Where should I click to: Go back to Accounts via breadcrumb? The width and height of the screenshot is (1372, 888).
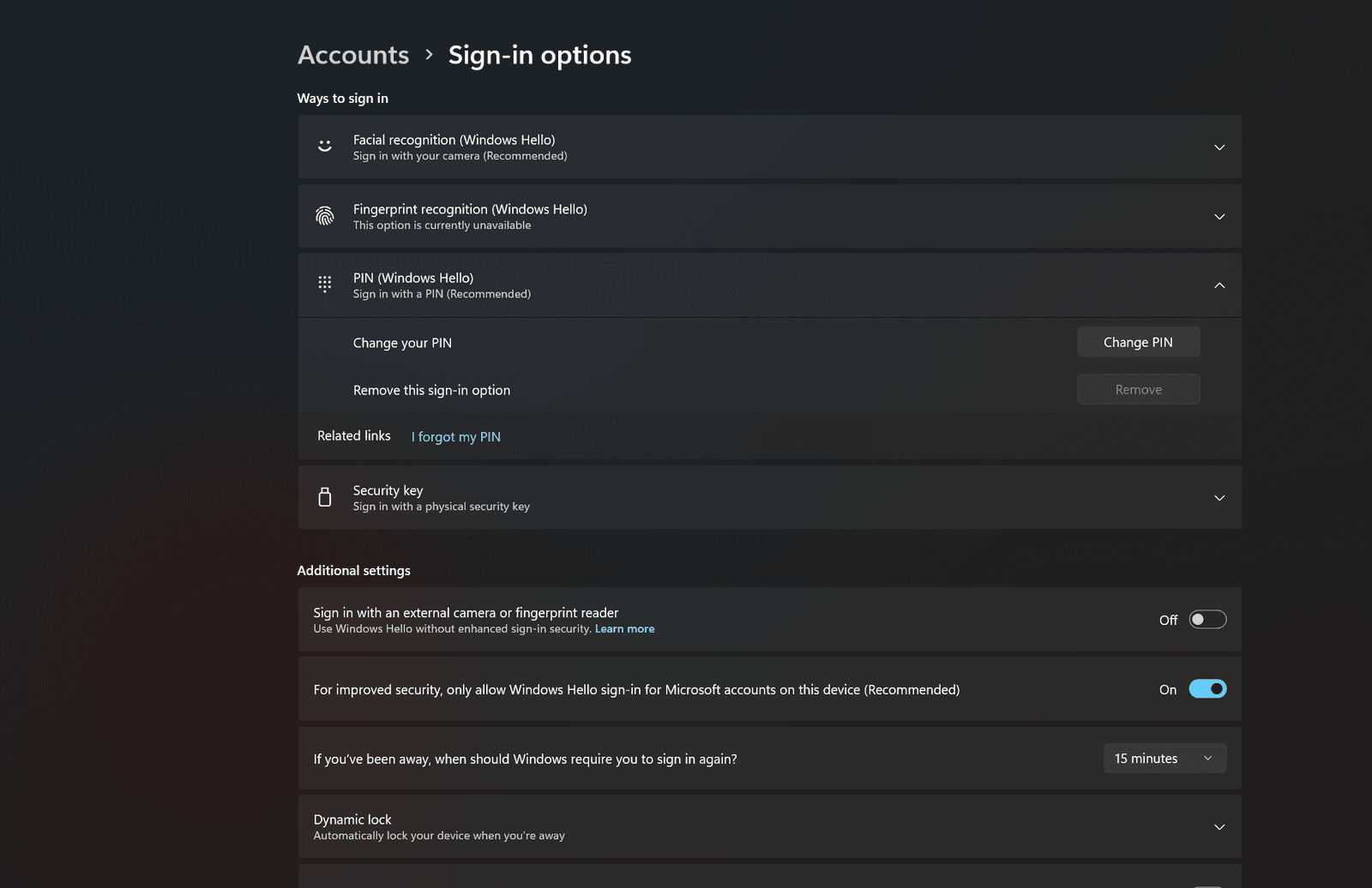tap(353, 55)
